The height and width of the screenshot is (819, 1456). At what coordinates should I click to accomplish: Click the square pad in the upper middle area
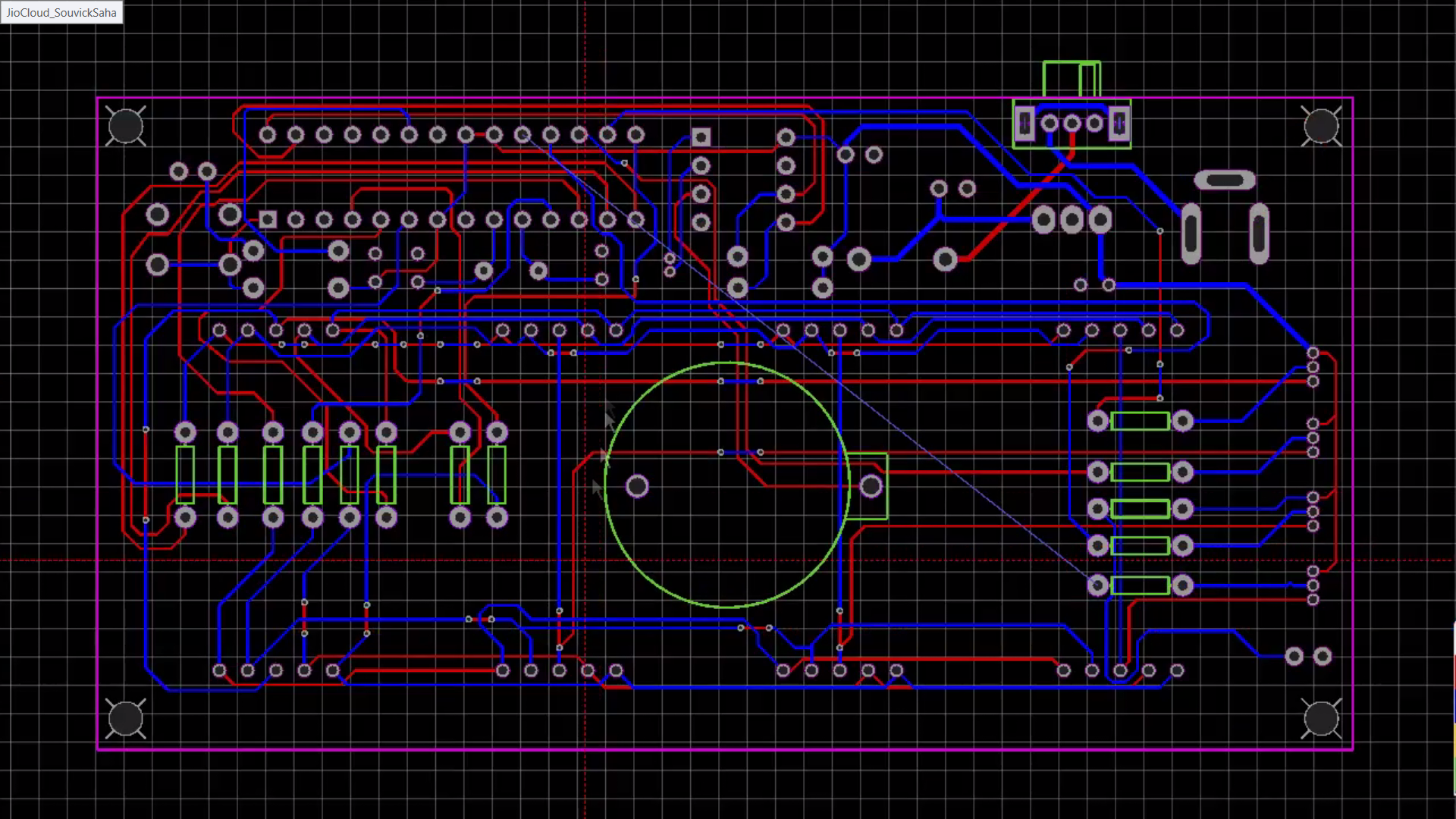[x=700, y=137]
